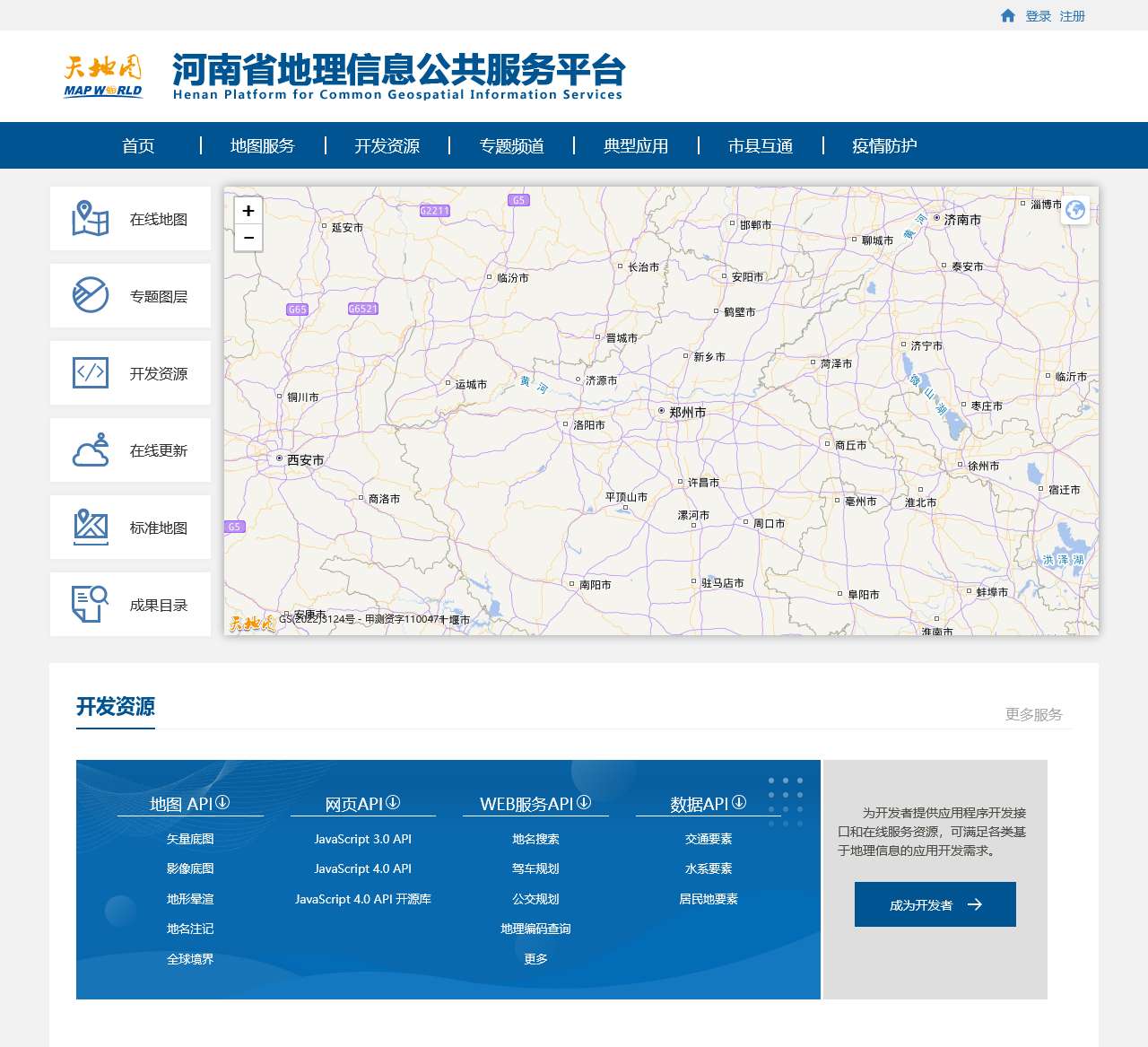Image resolution: width=1148 pixels, height=1047 pixels.
Task: Click the 在线地图 map pin icon
Action: (x=91, y=218)
